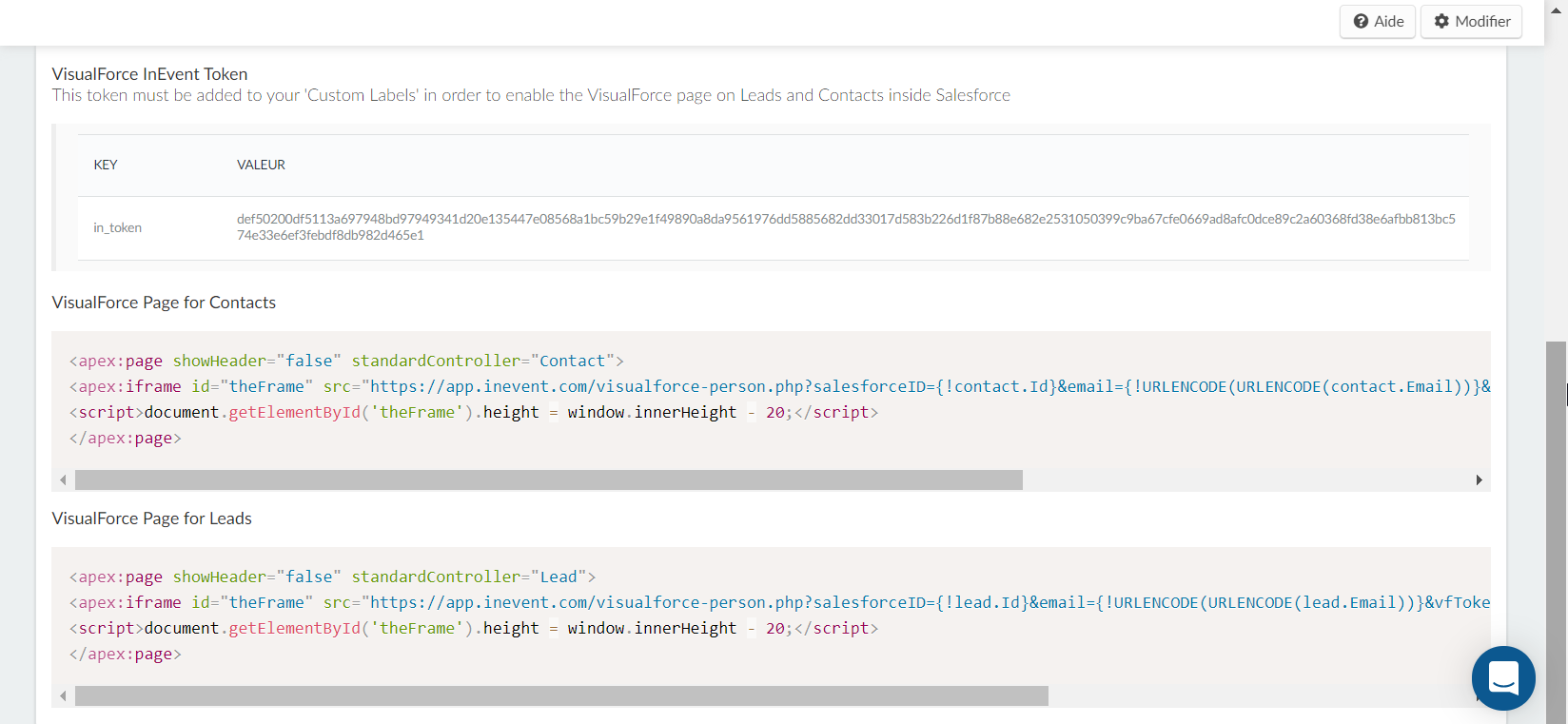Click the VisualForce InEvent Token heading
1568x724 pixels.
(x=149, y=74)
